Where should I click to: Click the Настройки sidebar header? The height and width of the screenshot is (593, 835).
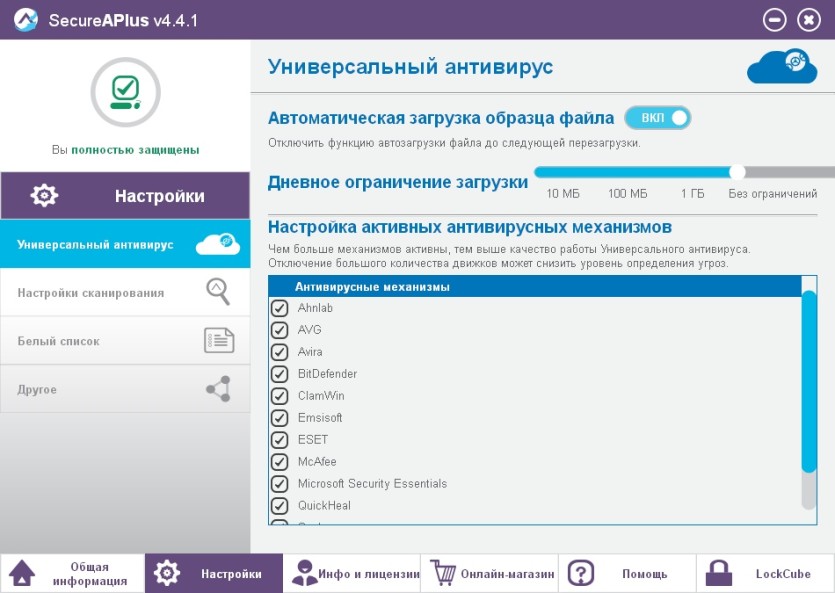coord(125,195)
